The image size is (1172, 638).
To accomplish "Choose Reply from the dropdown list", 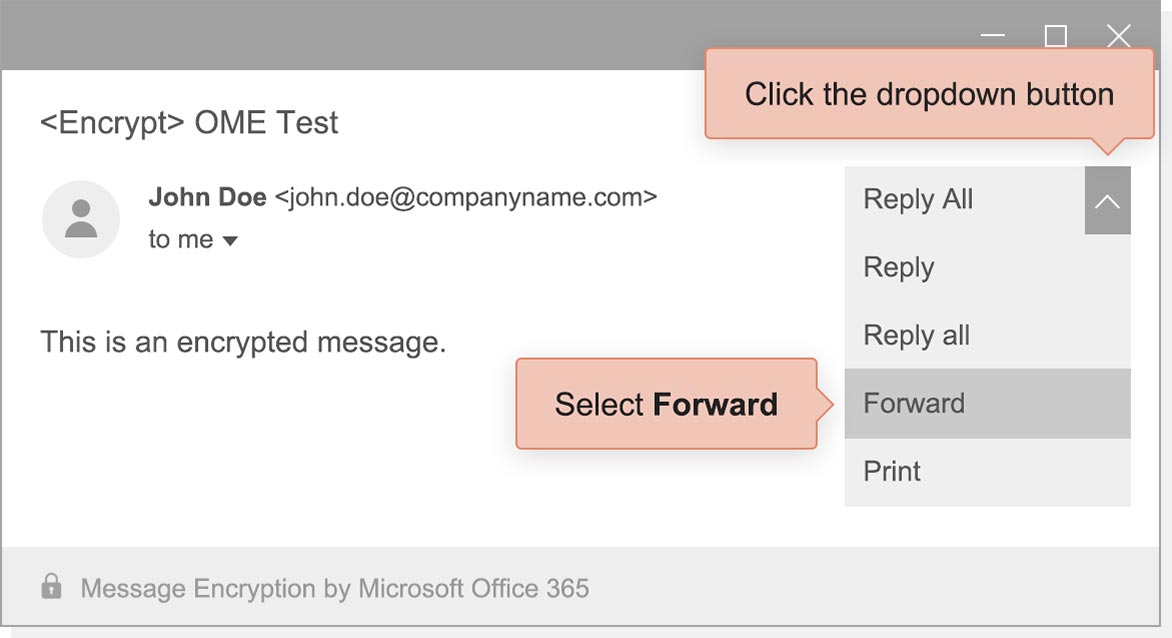I will tap(898, 268).
